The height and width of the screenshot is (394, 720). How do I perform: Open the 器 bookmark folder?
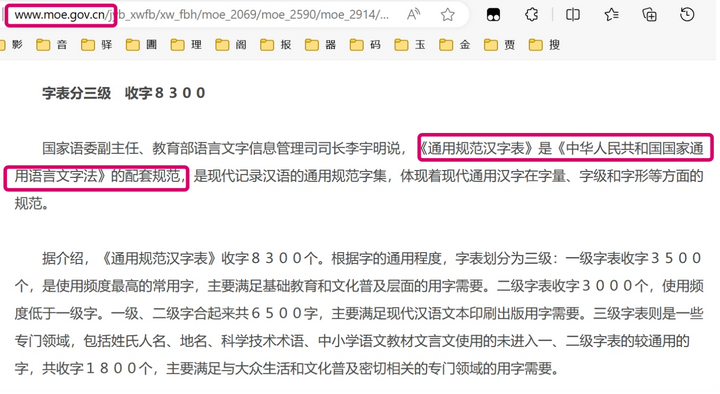click(321, 45)
